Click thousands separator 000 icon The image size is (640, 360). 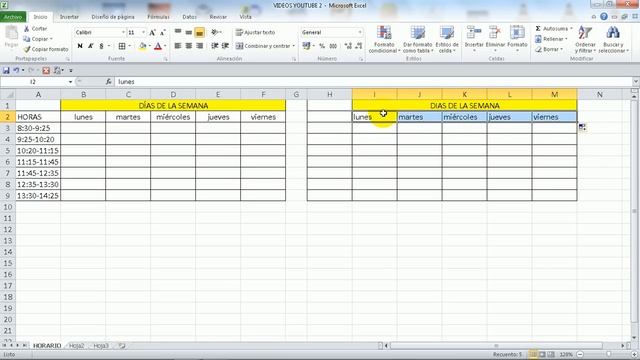click(x=333, y=46)
